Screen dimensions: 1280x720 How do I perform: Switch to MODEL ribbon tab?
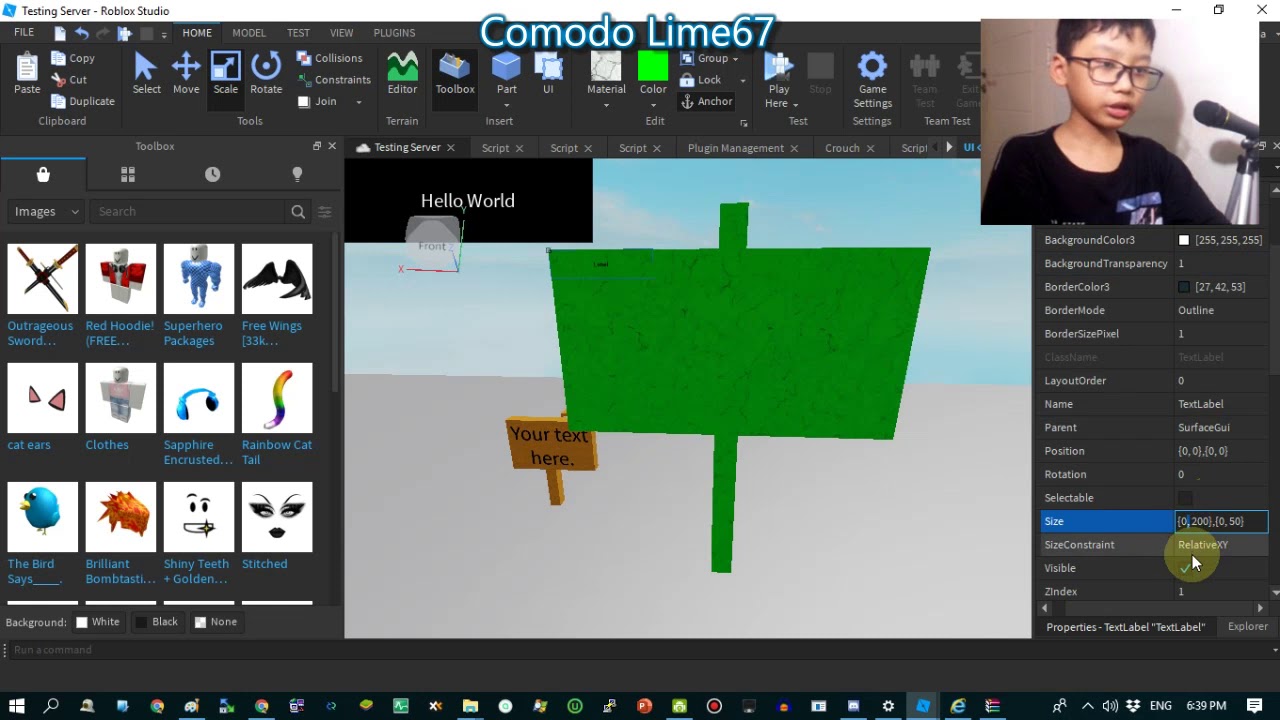coord(249,33)
